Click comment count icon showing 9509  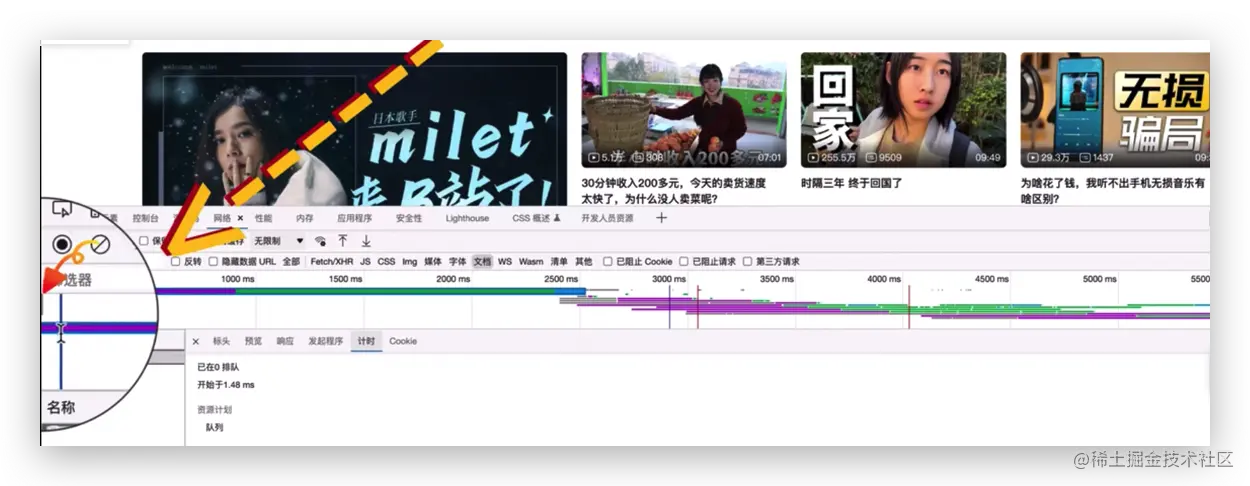(871, 158)
